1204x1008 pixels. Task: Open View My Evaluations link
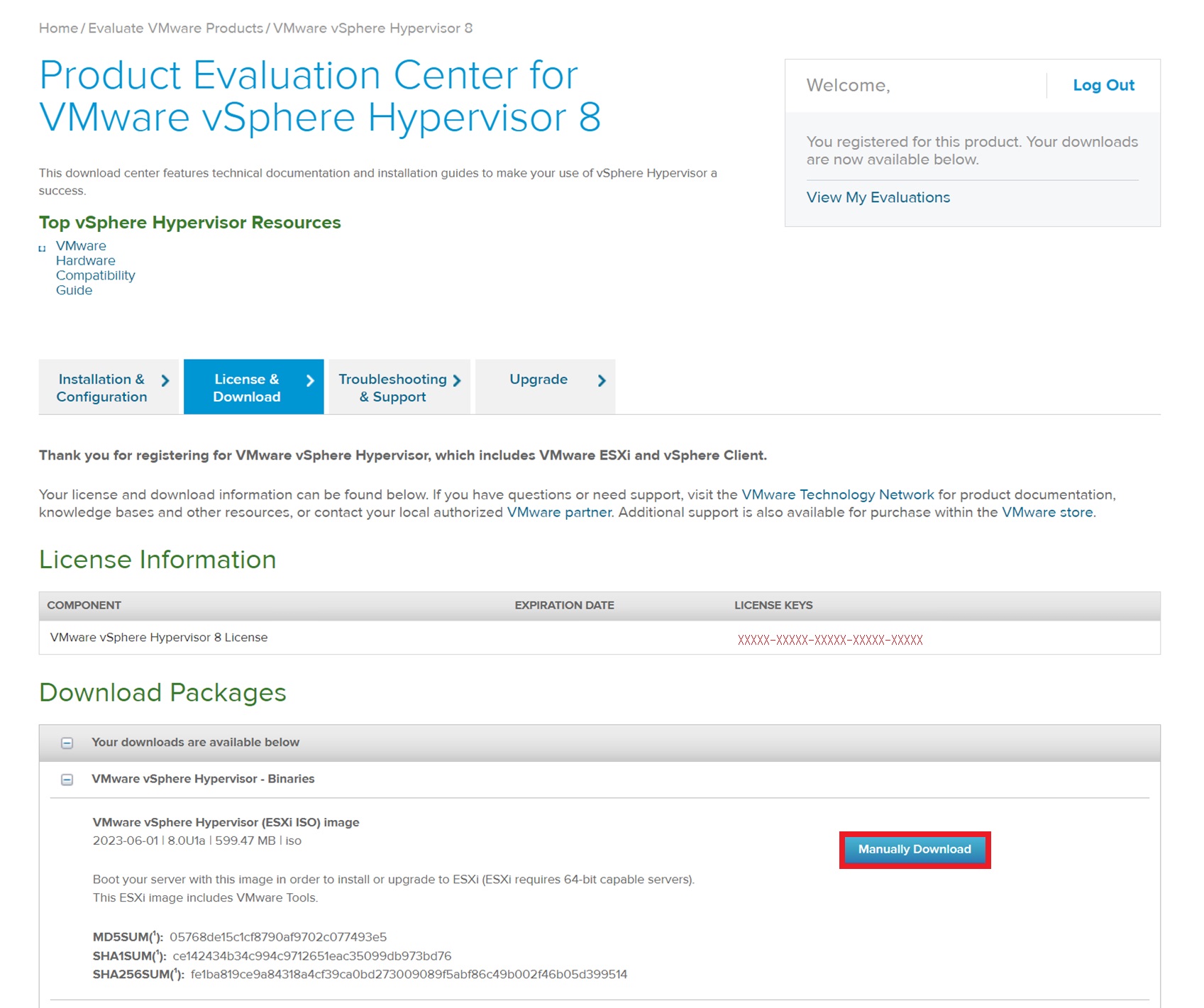tap(878, 197)
